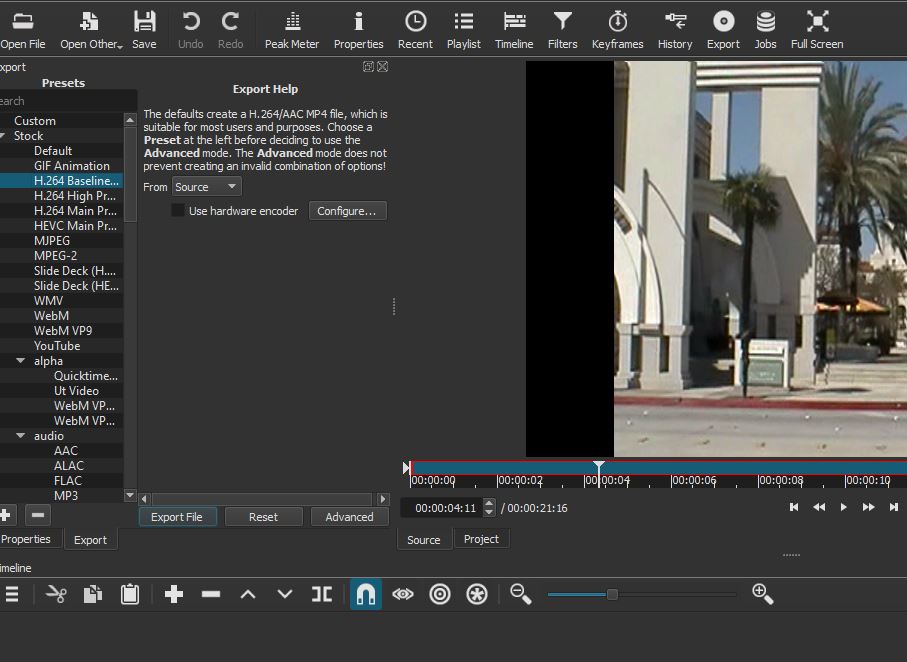Click the Configure hardware encoder button
Screen dimensions: 907x662
(x=347, y=211)
